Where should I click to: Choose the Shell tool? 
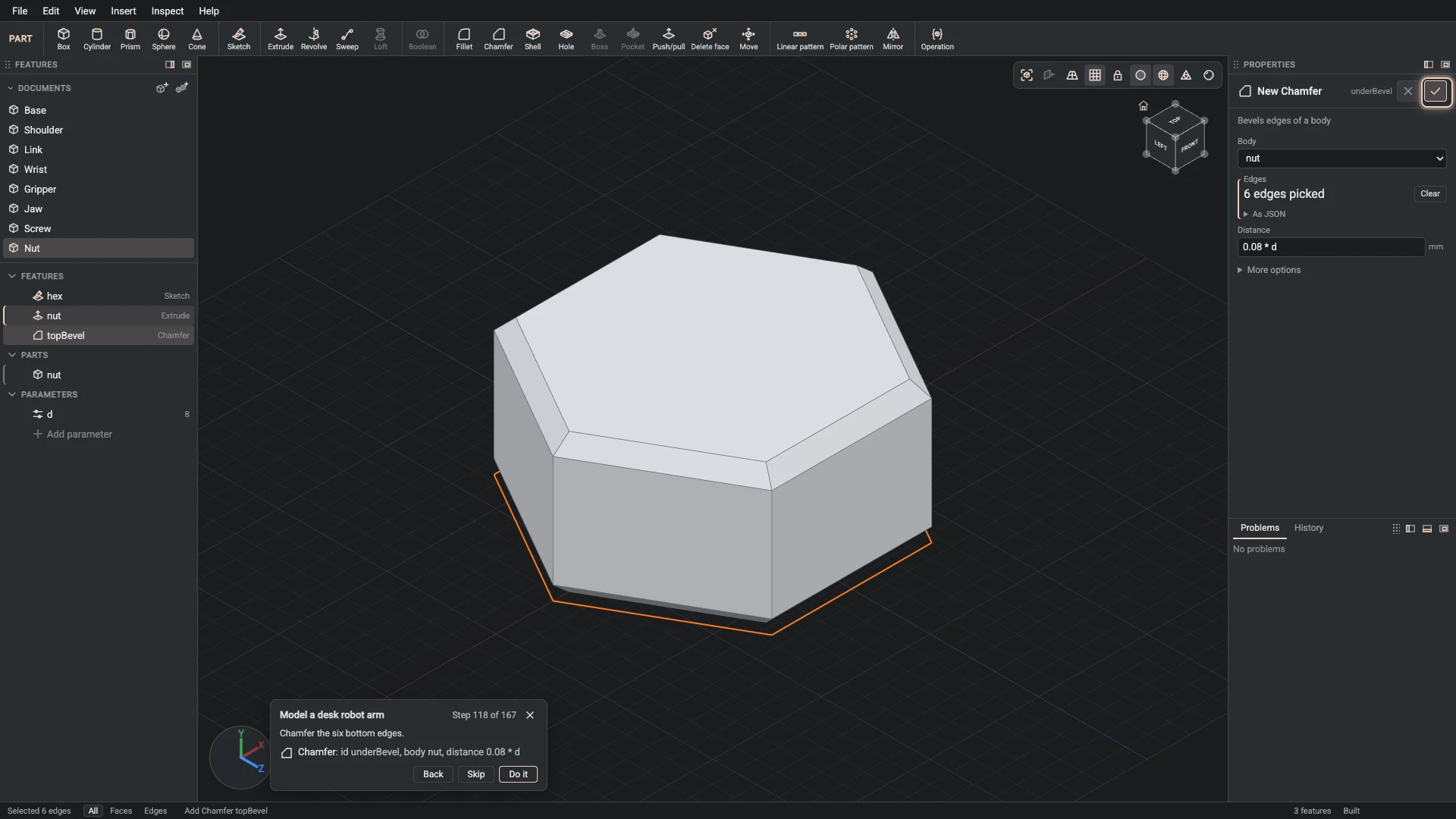click(533, 39)
